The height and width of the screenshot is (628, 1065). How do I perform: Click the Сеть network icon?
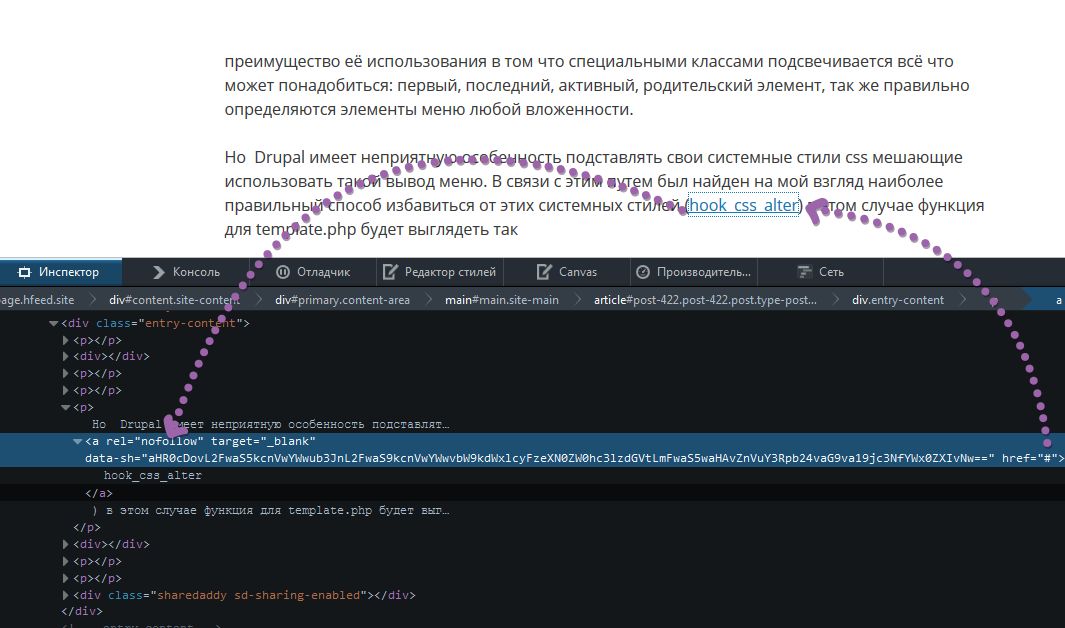(x=805, y=272)
